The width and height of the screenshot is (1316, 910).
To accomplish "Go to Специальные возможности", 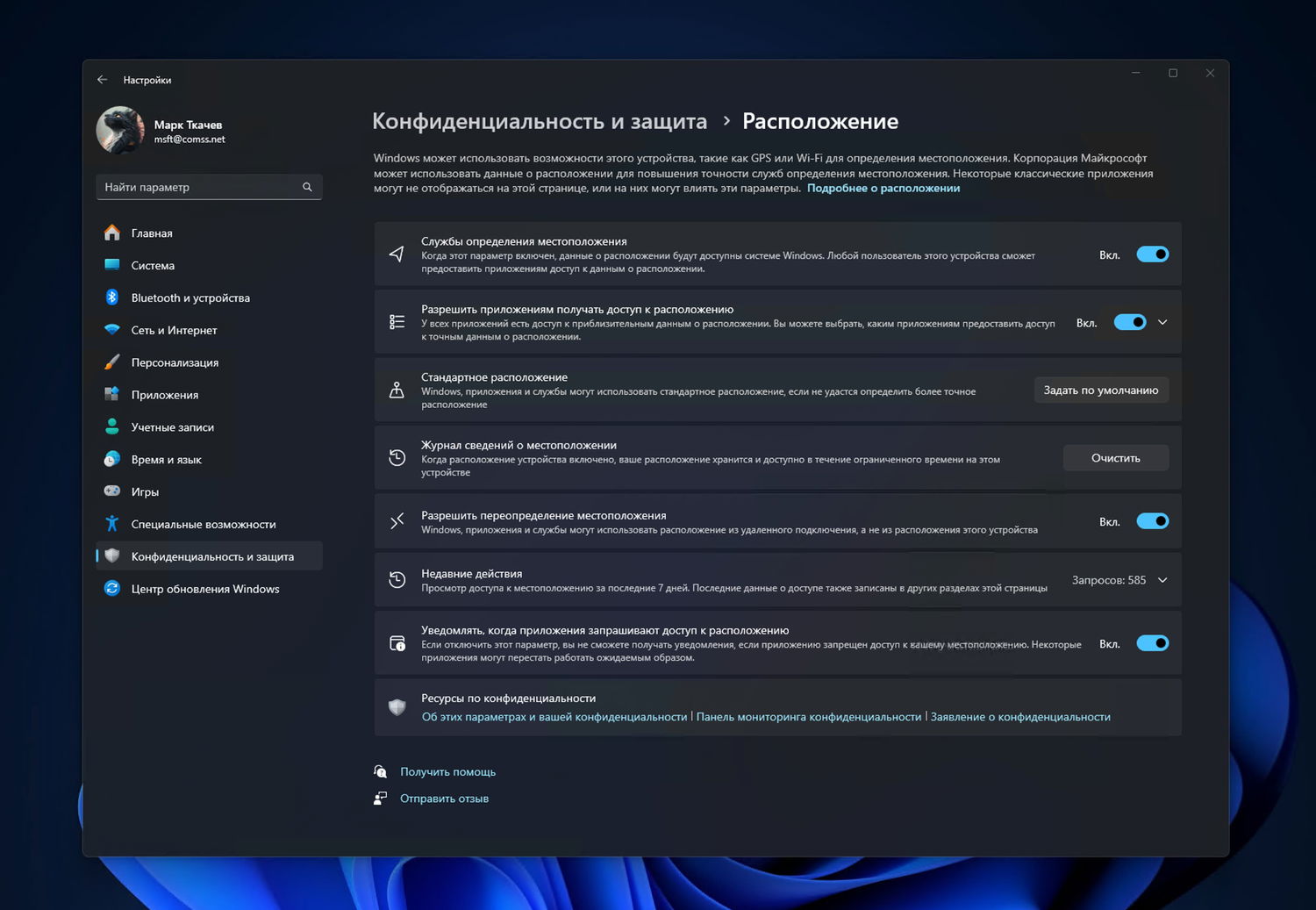I will (209, 524).
